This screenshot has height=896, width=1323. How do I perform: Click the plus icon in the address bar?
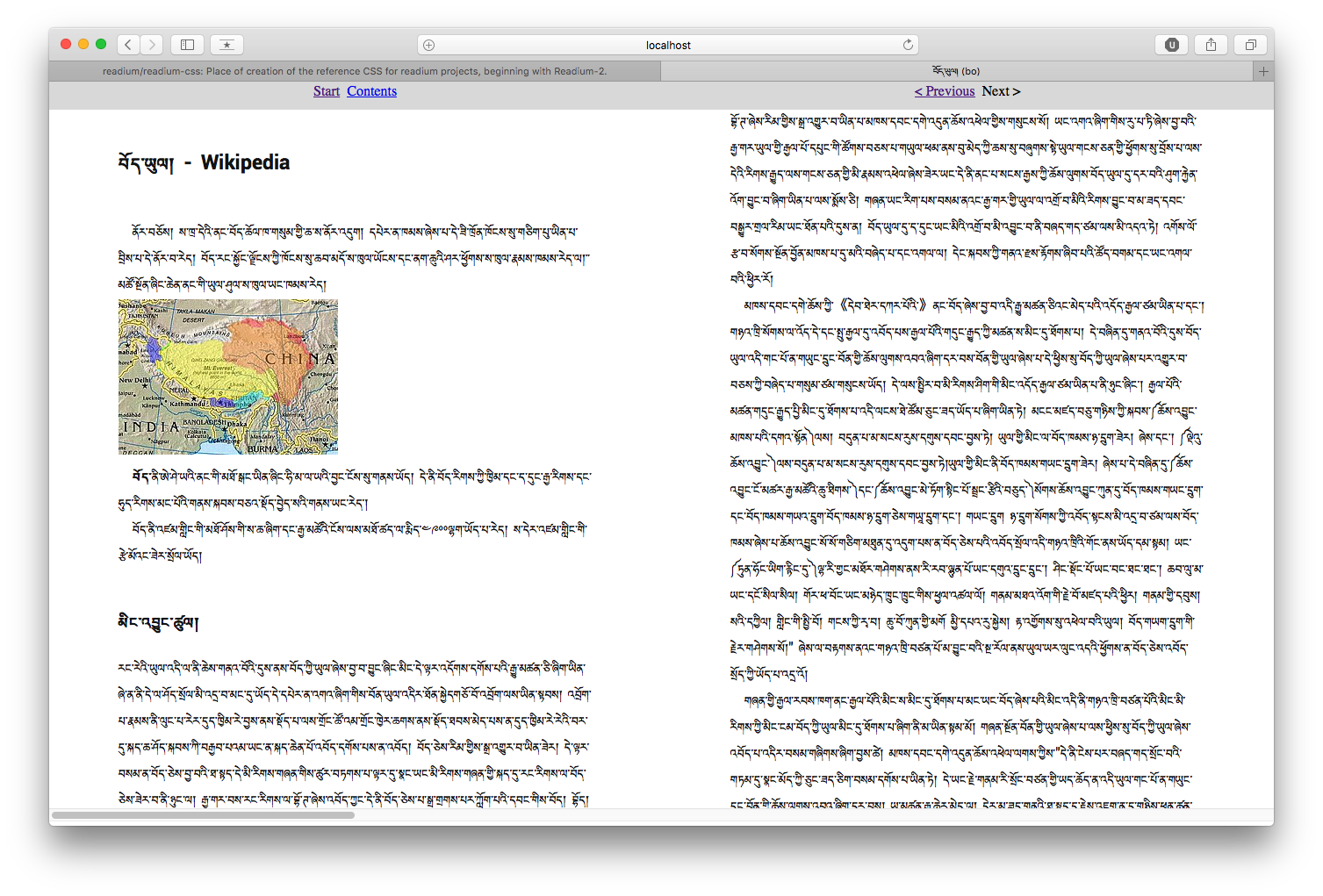tap(428, 45)
